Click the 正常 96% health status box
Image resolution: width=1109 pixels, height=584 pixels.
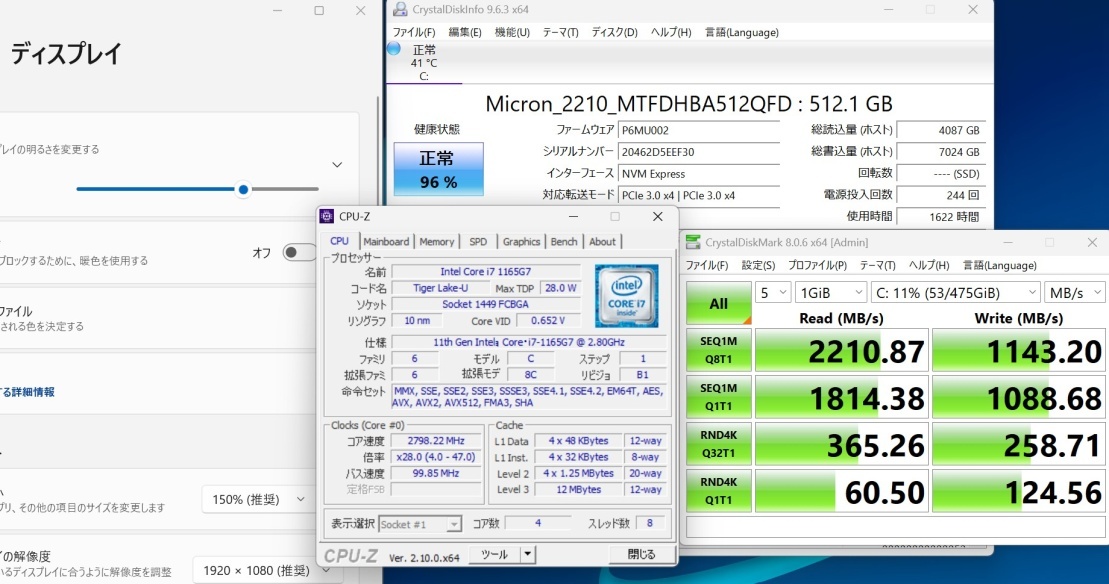coord(438,169)
